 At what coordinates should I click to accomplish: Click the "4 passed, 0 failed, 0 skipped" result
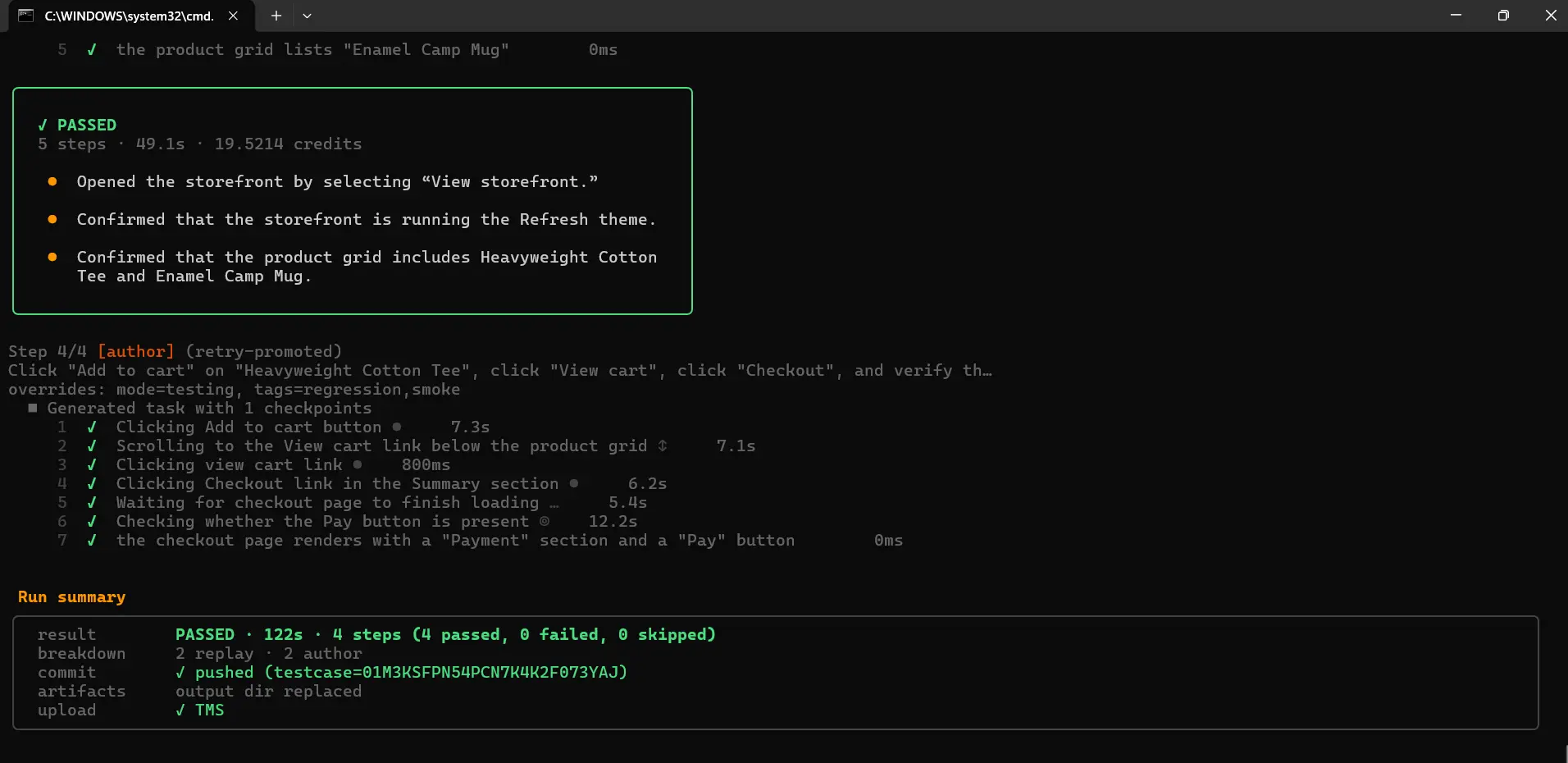click(x=563, y=634)
